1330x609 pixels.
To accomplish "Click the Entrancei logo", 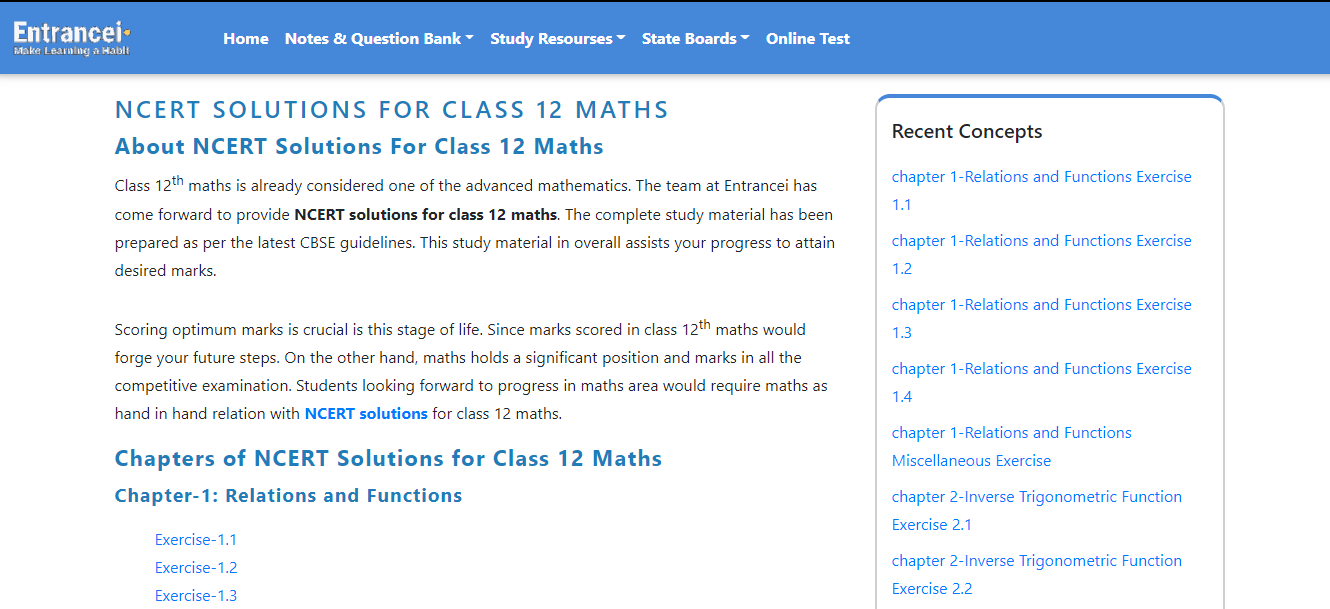I will 70,38.
